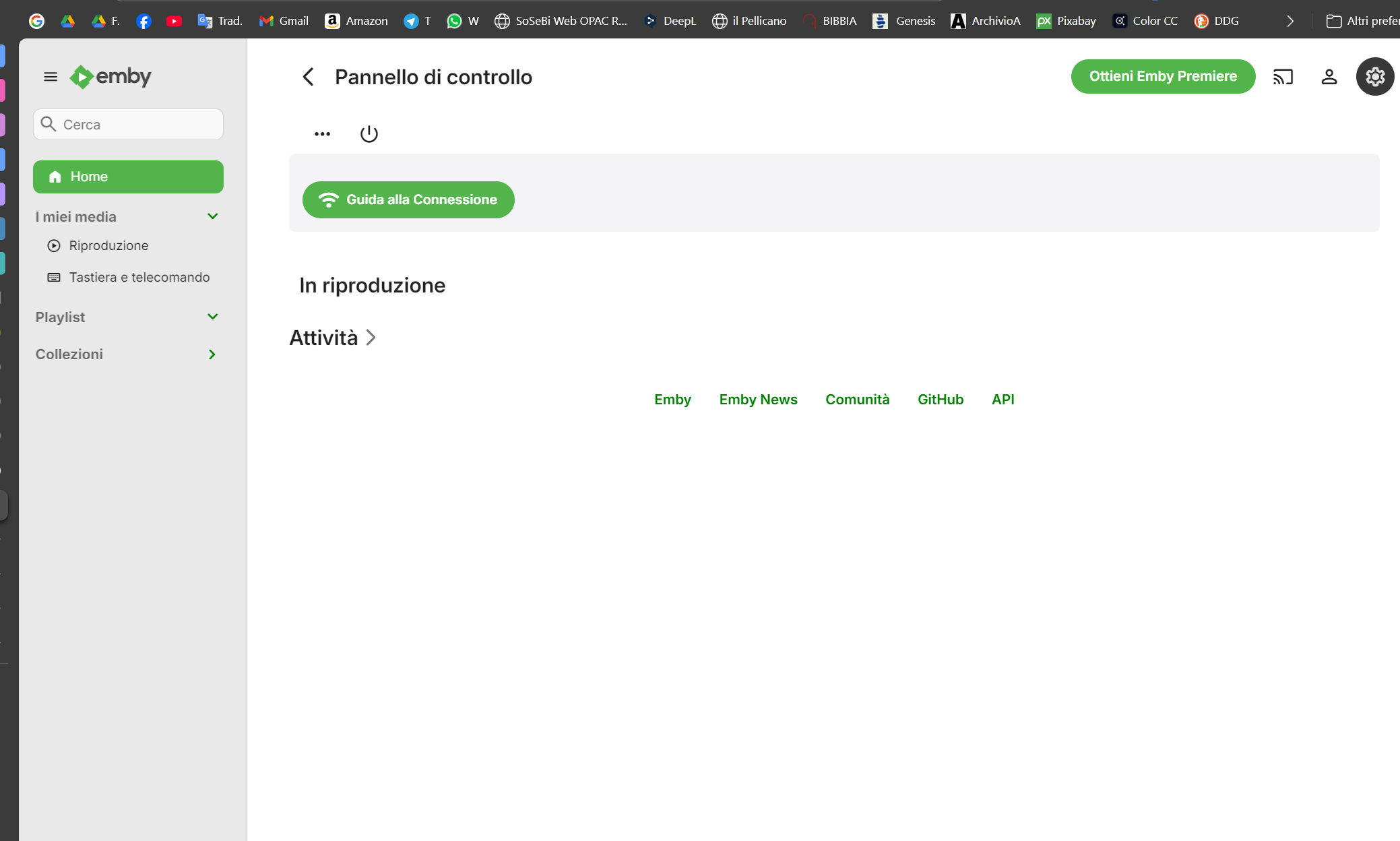The height and width of the screenshot is (841, 1400).
Task: Open the settings gear icon
Action: [1374, 77]
